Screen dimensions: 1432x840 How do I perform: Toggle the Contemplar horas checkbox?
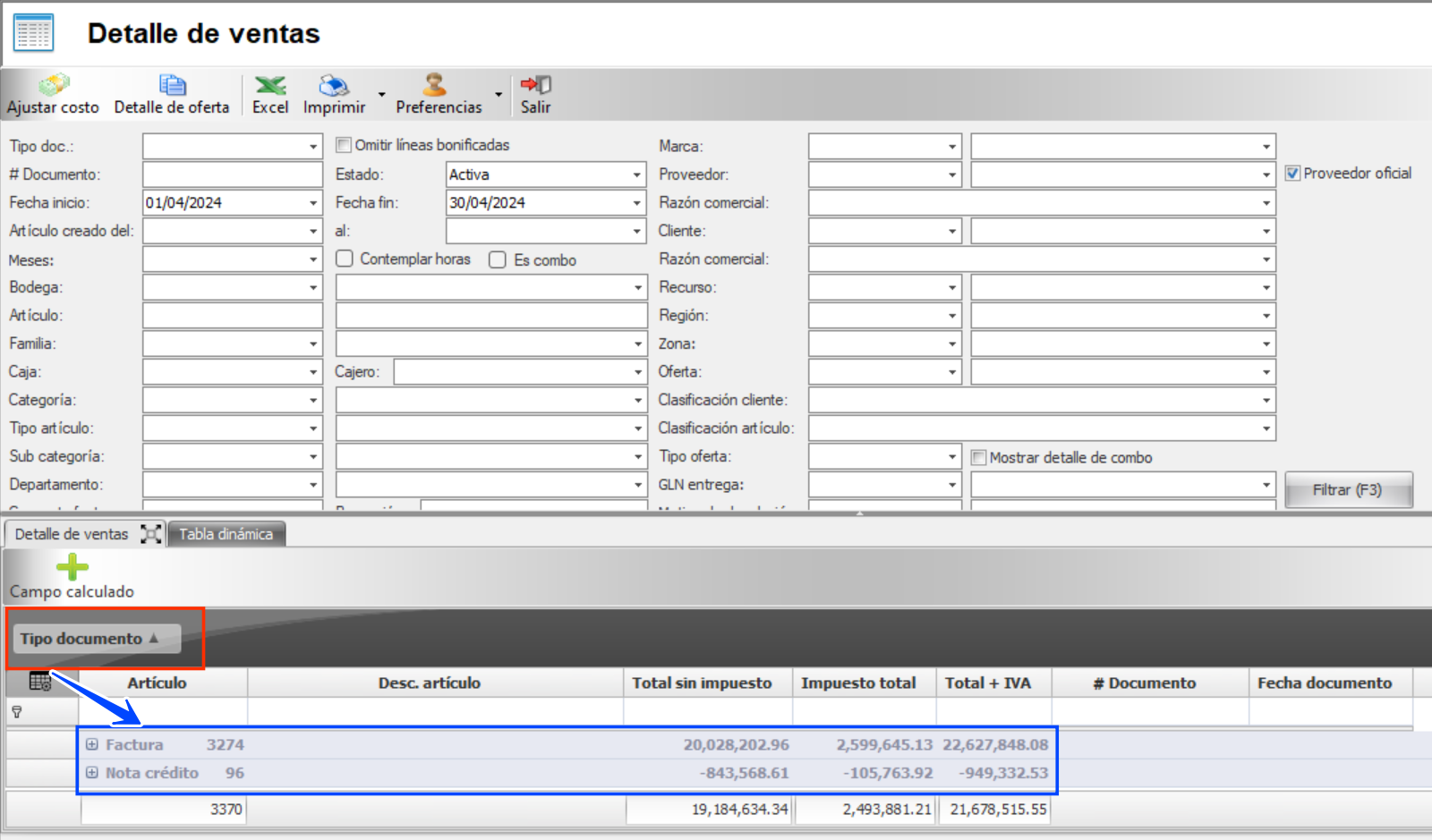pyautogui.click(x=345, y=259)
